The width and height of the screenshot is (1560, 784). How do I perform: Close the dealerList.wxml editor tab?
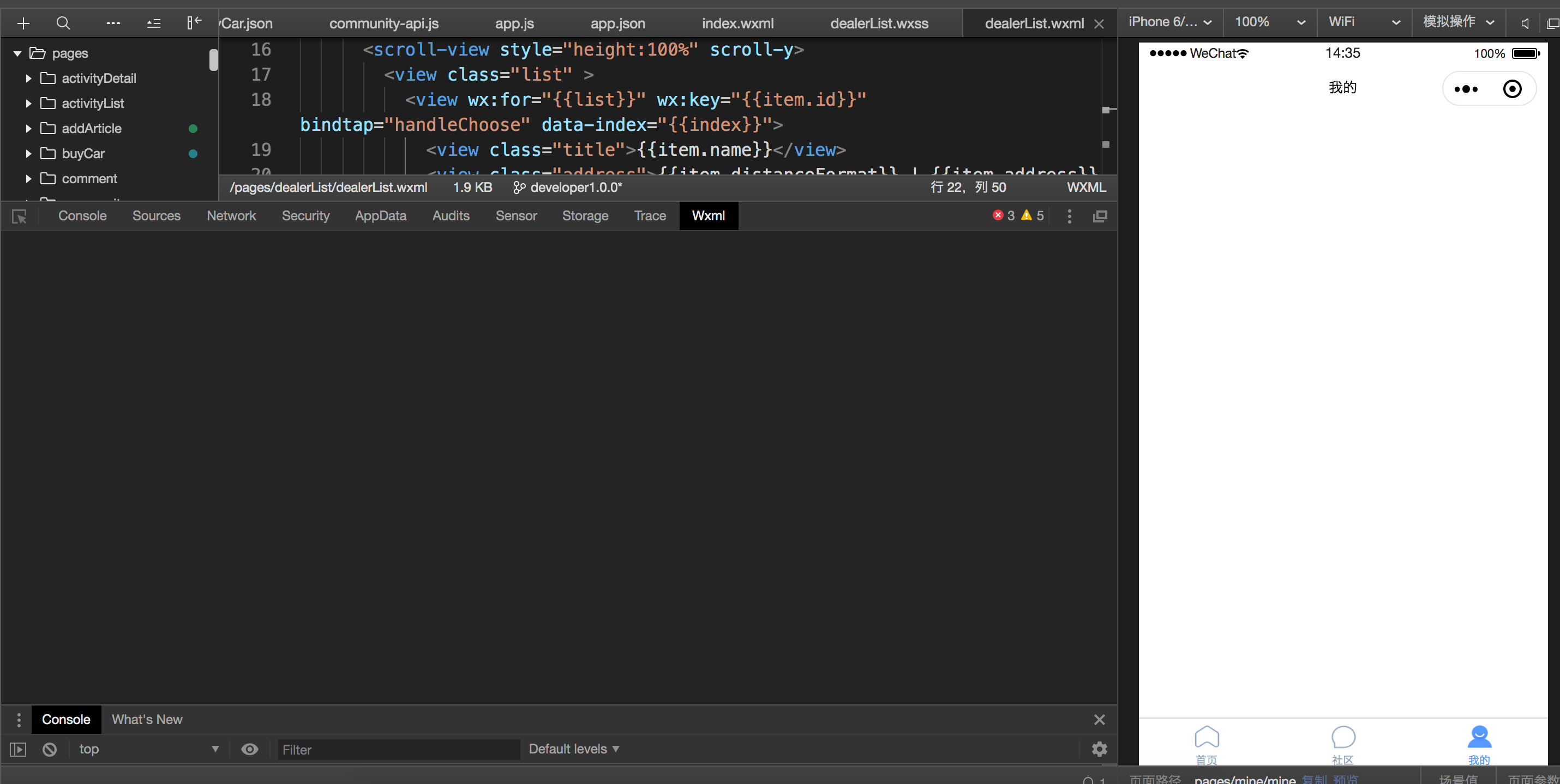coord(1099,23)
